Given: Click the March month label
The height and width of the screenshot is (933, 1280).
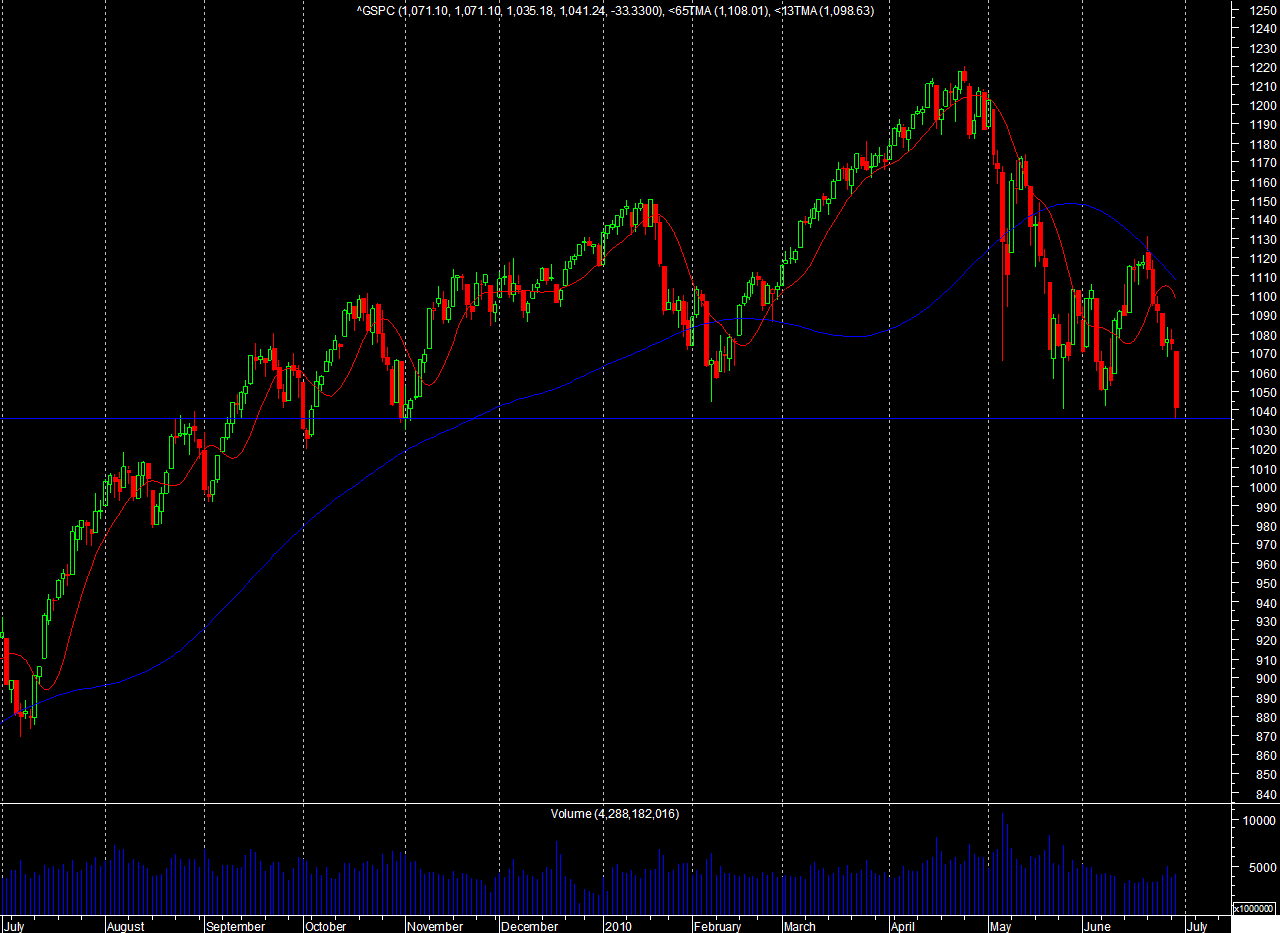Looking at the screenshot, I should pos(800,926).
